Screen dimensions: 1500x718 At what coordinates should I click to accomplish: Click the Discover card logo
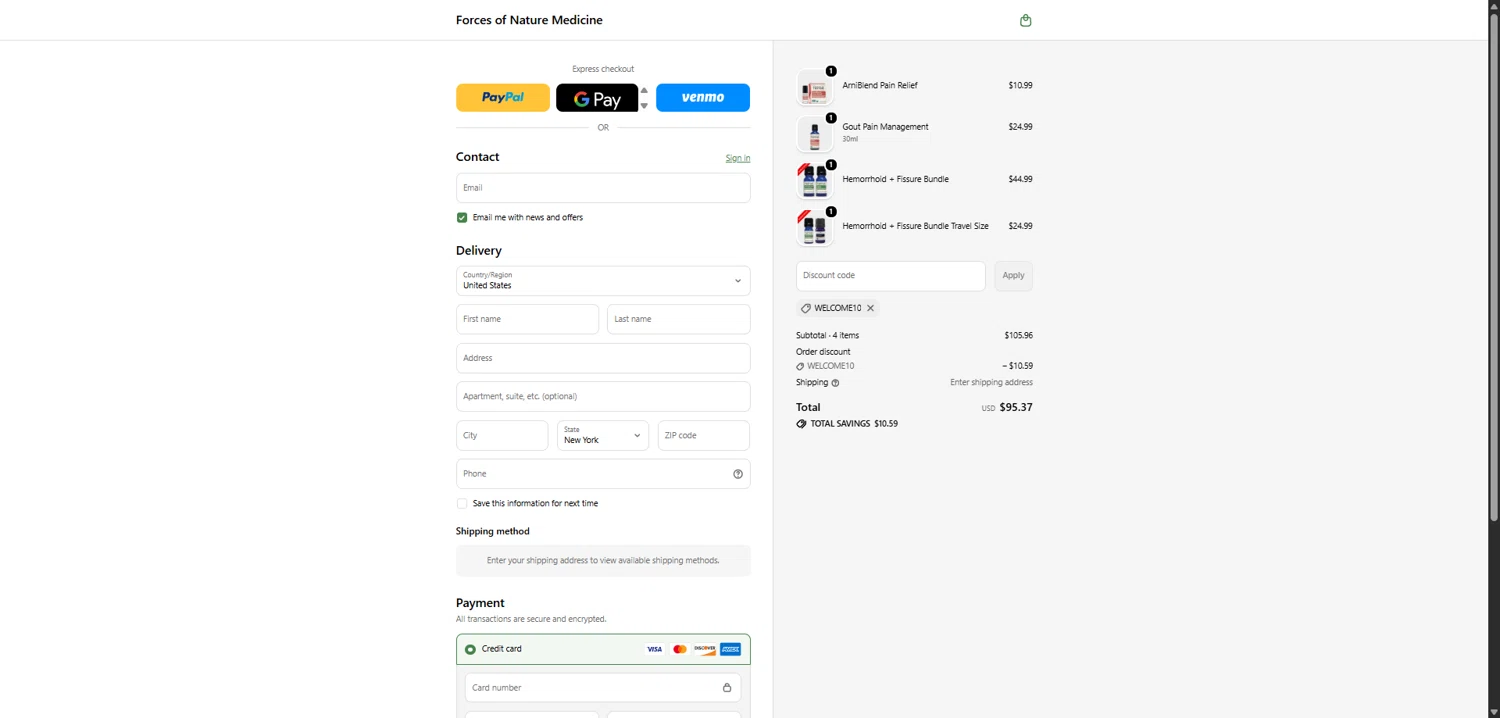705,649
